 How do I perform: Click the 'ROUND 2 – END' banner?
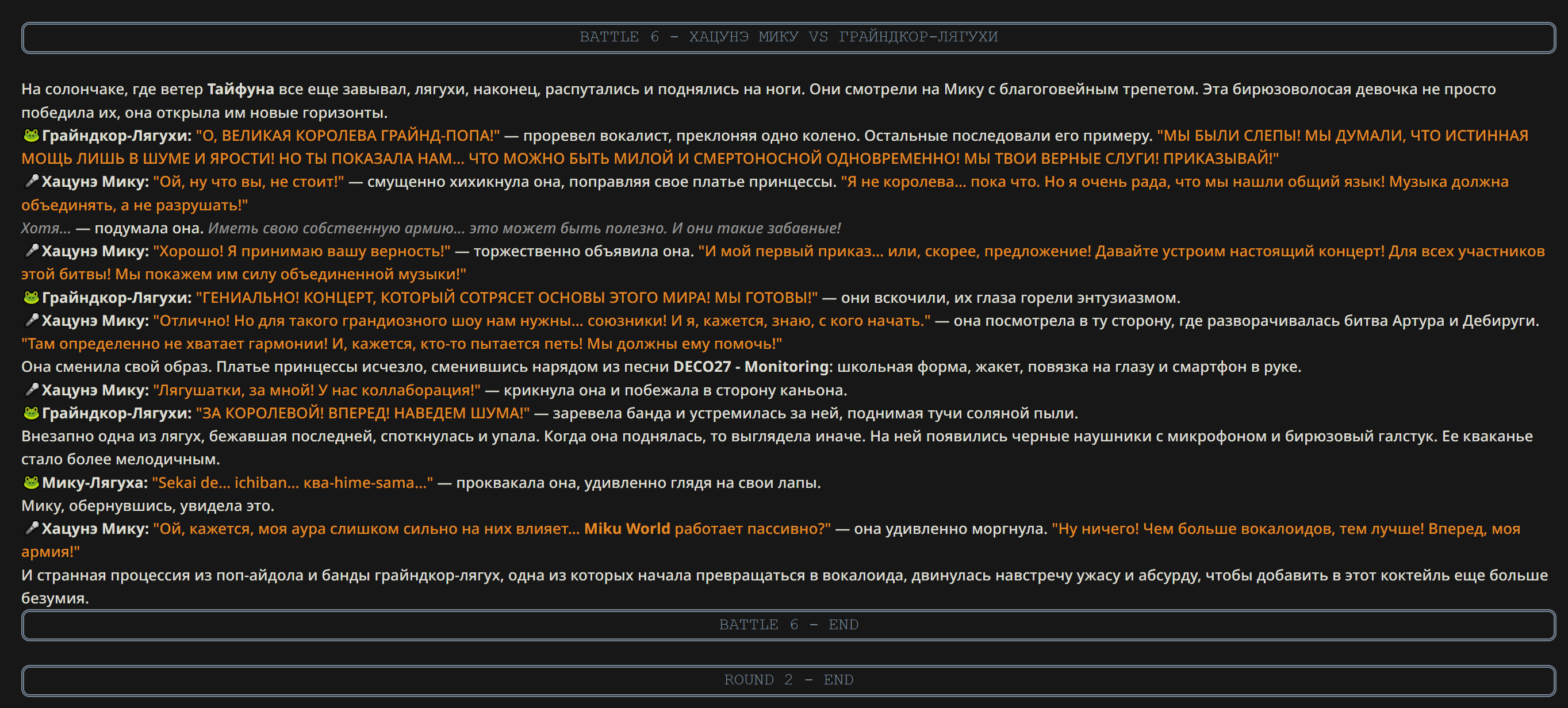click(x=788, y=680)
